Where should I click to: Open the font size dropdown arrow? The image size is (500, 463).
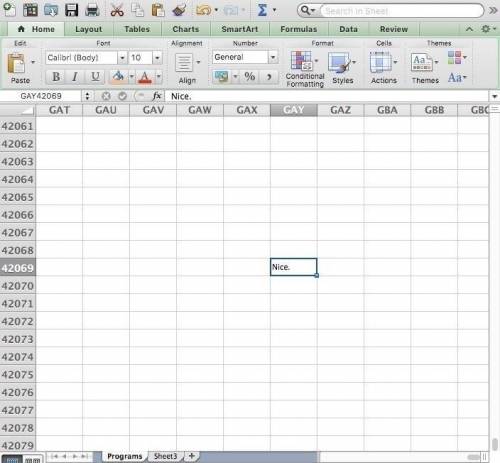pos(157,58)
